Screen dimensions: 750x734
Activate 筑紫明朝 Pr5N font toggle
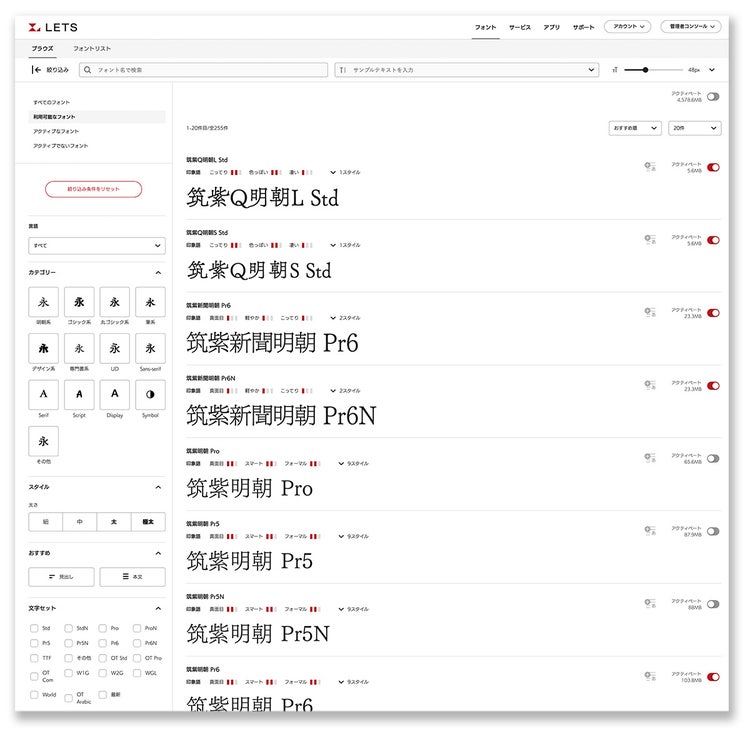713,604
